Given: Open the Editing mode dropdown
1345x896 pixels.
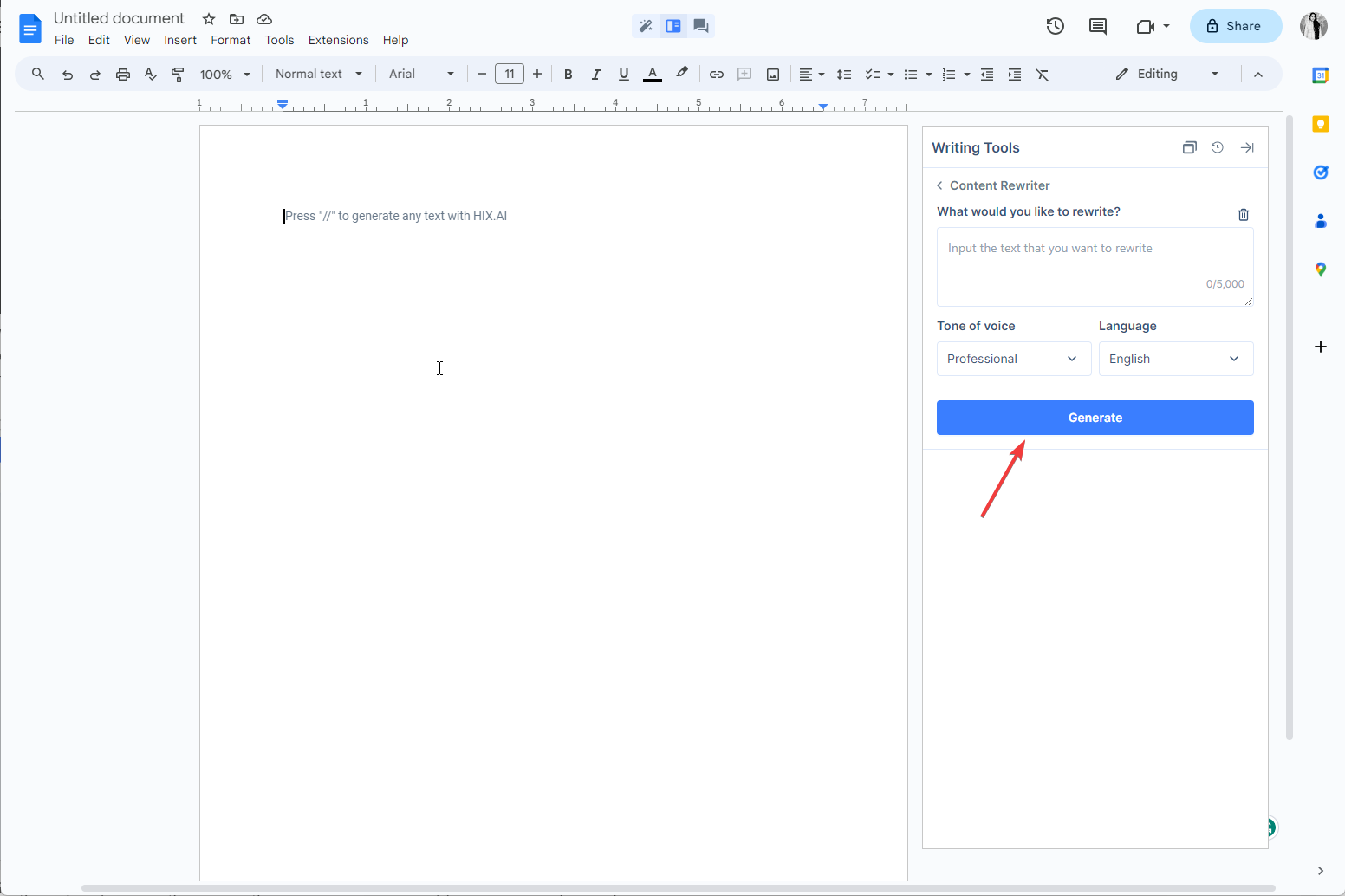Looking at the screenshot, I should click(1167, 75).
